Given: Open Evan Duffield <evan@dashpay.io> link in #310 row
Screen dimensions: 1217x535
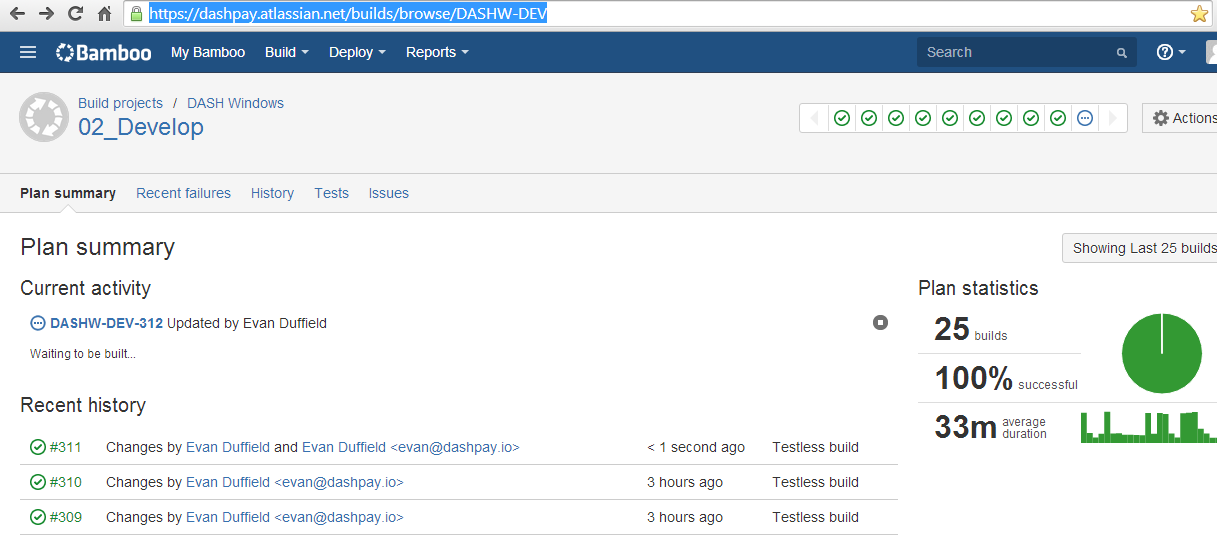Looking at the screenshot, I should (x=295, y=482).
